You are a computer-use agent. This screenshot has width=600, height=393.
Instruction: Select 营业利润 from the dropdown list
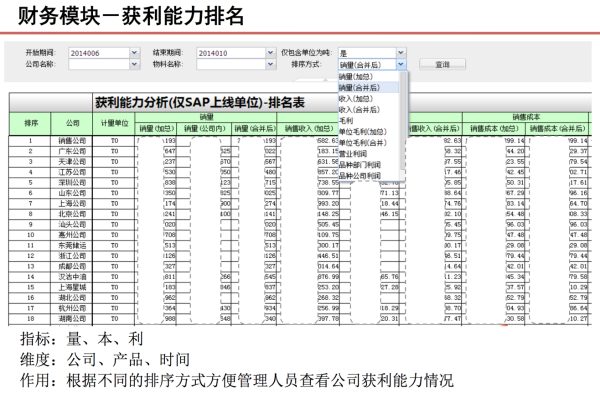coord(353,154)
